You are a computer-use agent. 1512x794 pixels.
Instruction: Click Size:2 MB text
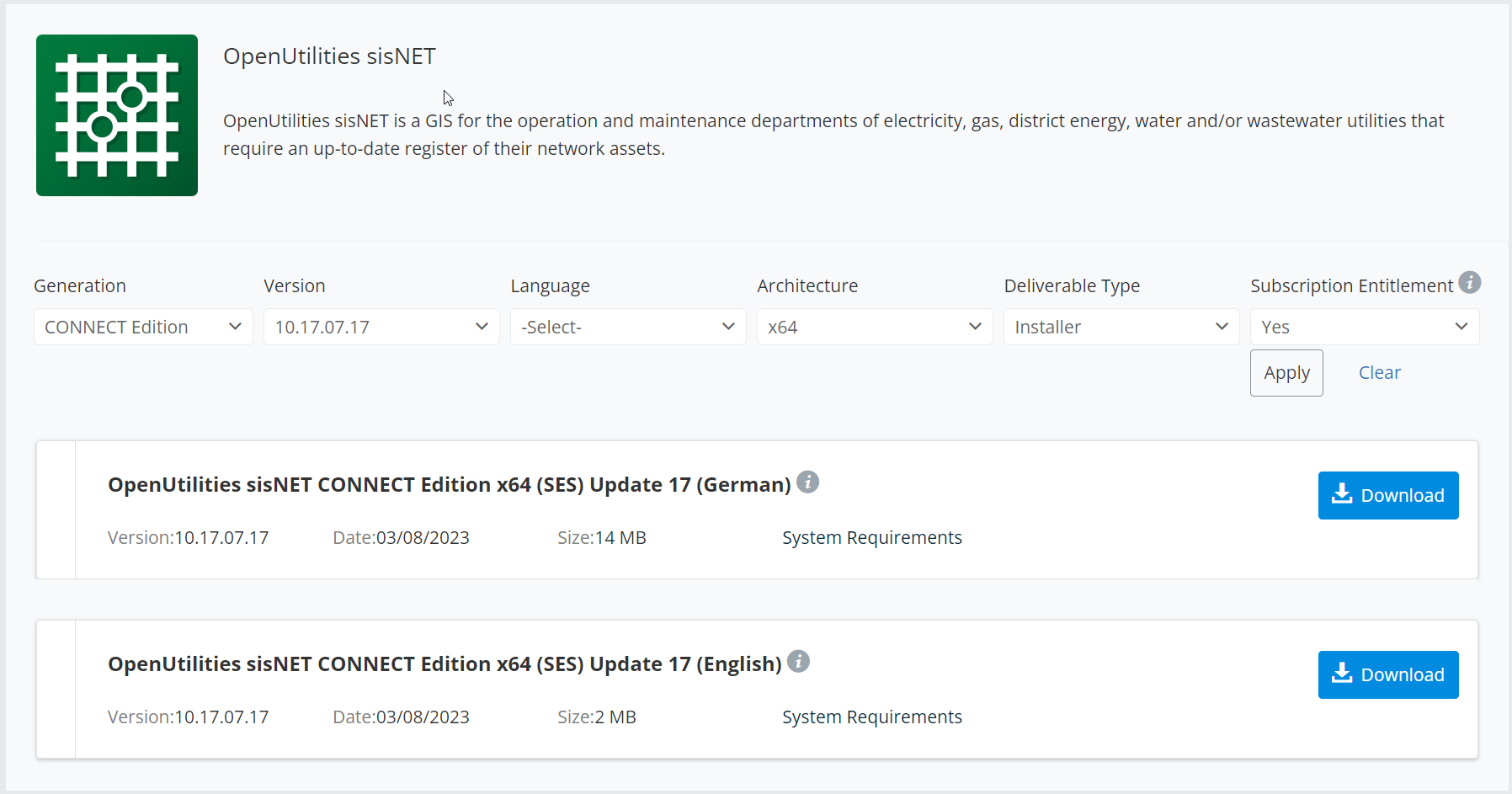(x=597, y=717)
